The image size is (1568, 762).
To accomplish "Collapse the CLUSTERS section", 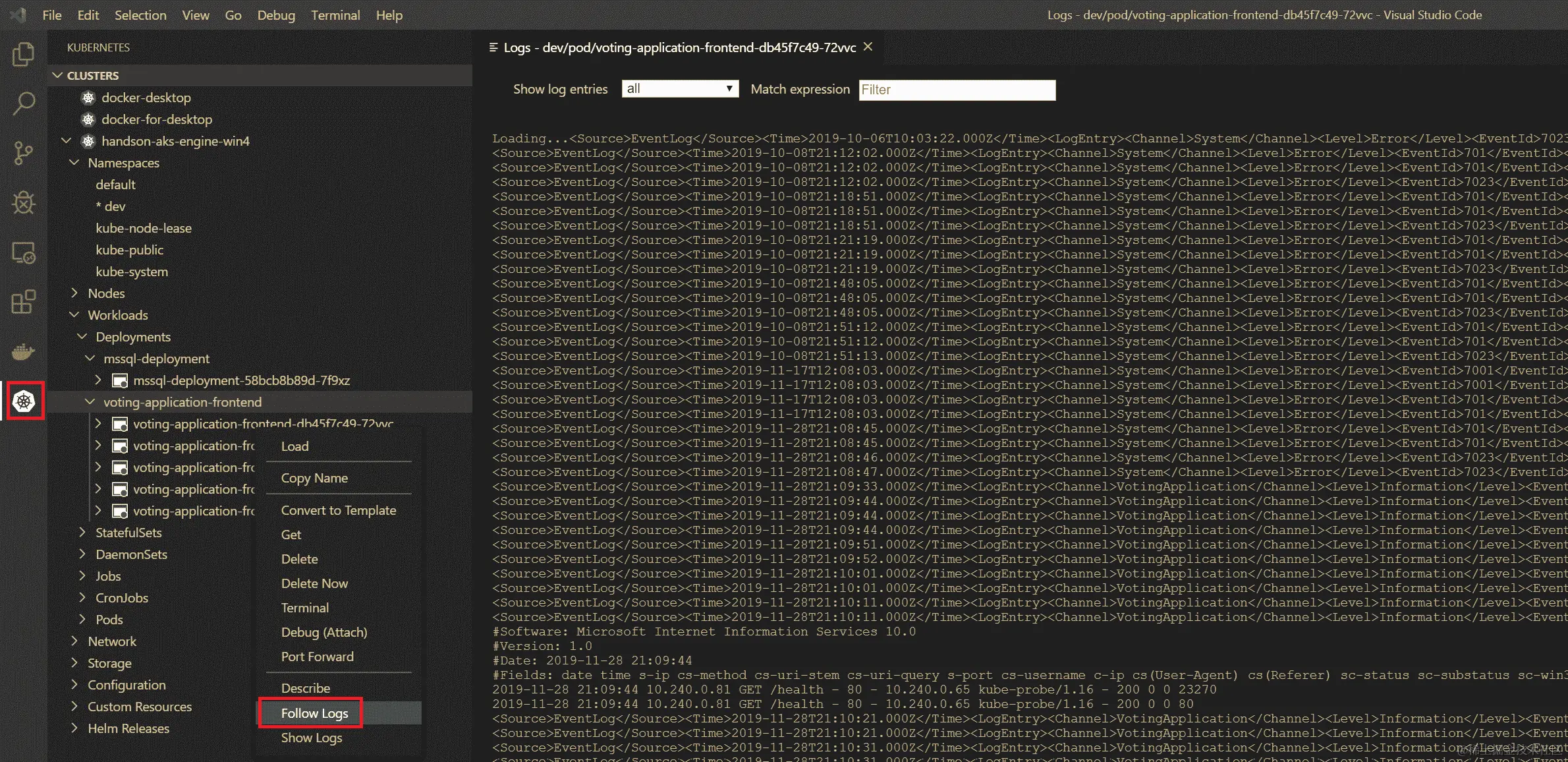I will pos(58,76).
